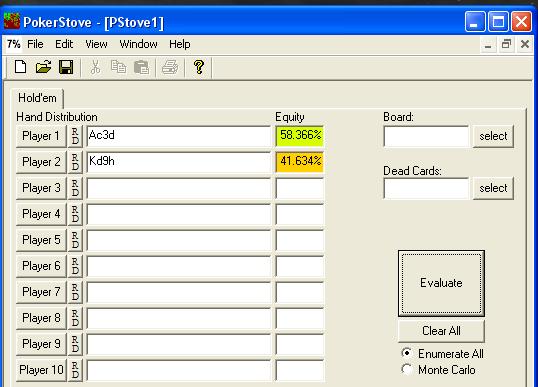Viewport: 538px width, 387px height.
Task: Click the RD button for Player 4
Action: (75, 214)
